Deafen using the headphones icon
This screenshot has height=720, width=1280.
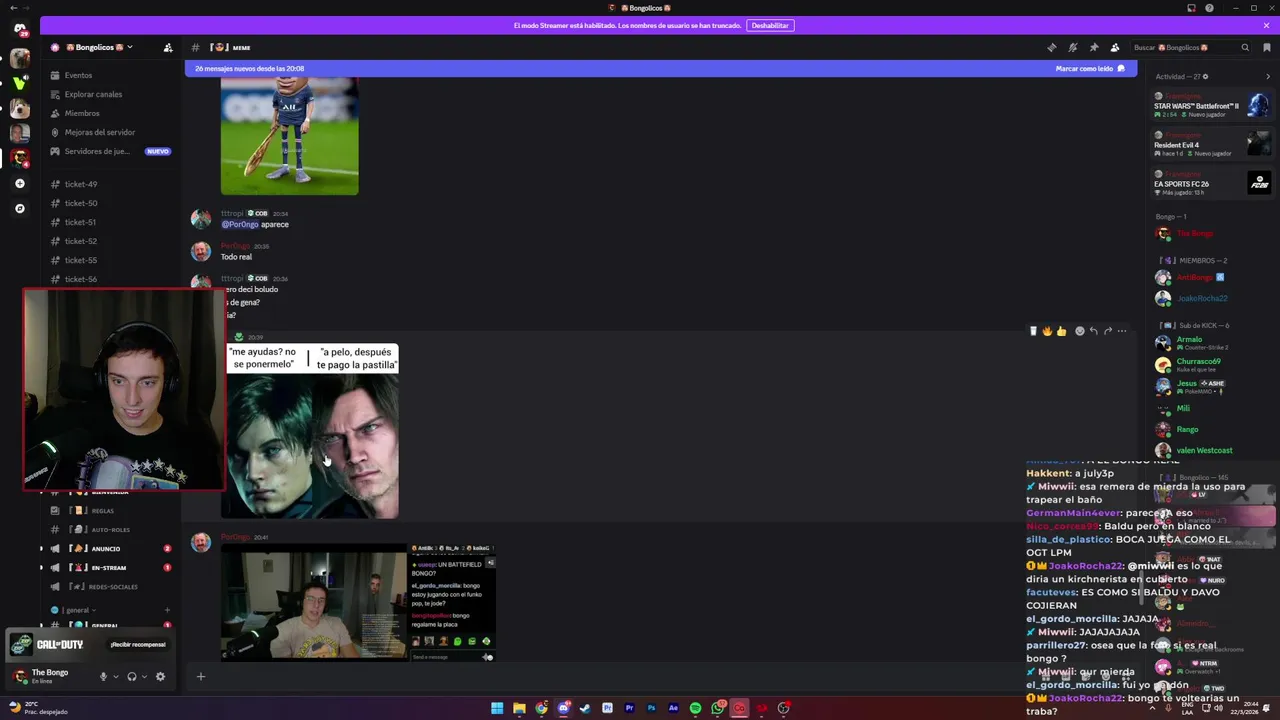(132, 677)
